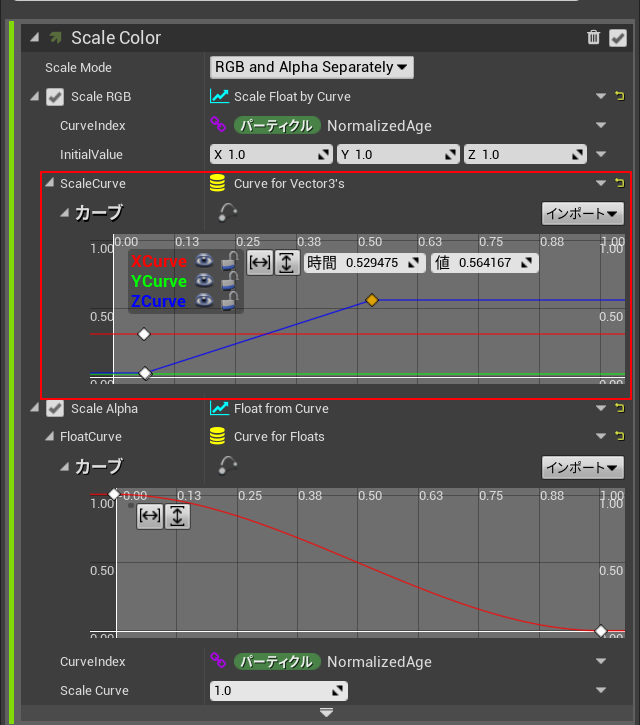Reset ScaleCurve to default
640x725 pixels.
pos(620,183)
